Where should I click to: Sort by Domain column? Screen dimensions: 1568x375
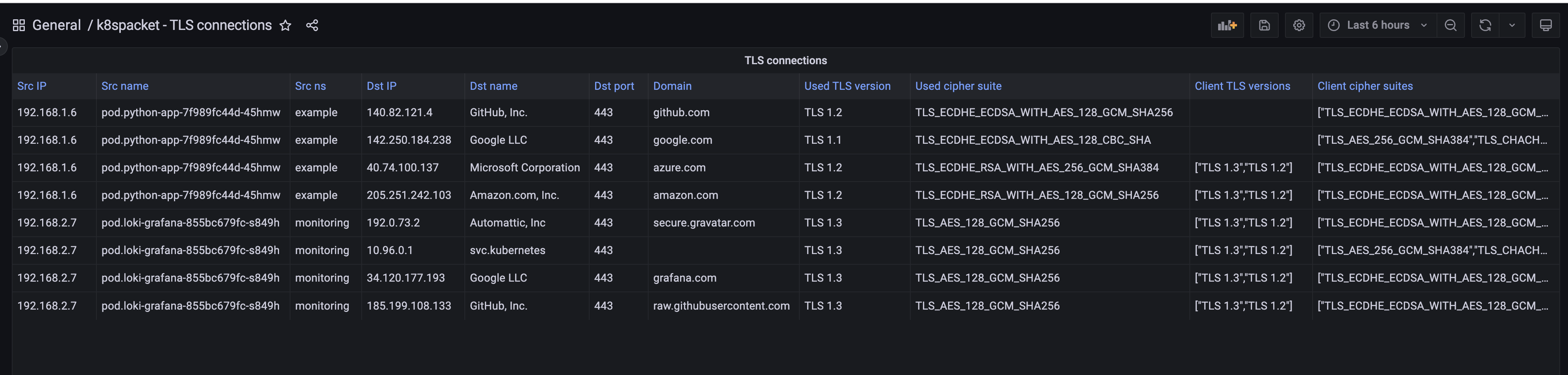coord(672,86)
